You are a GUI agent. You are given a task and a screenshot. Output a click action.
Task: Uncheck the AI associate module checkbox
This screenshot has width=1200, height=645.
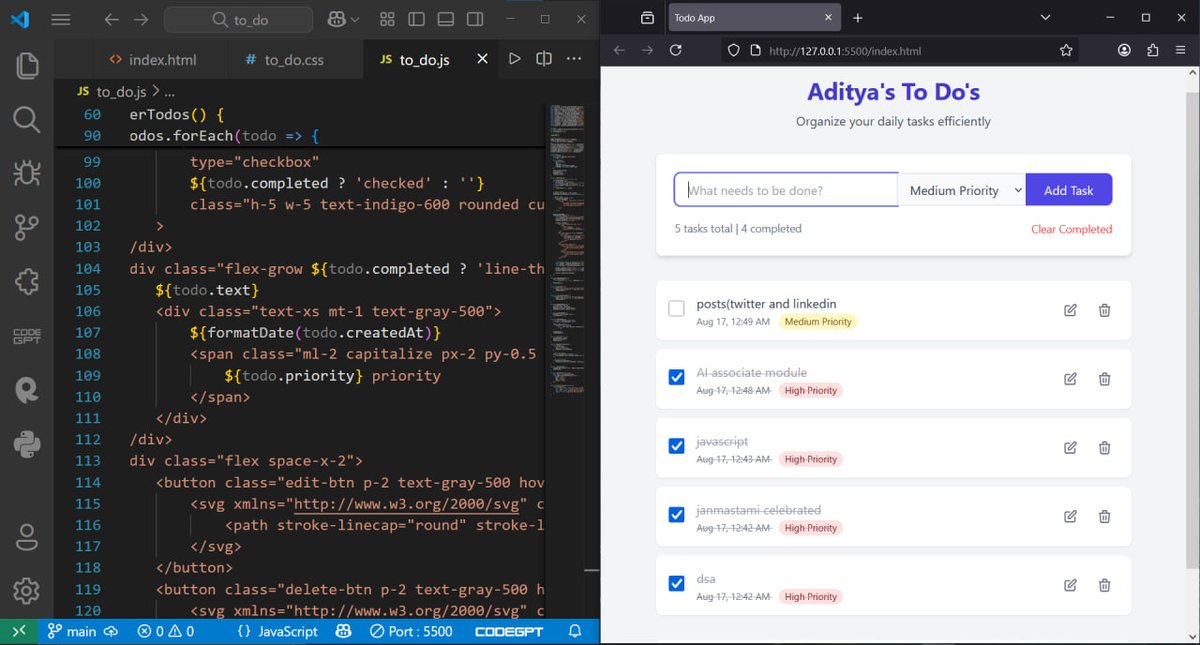[x=676, y=377]
